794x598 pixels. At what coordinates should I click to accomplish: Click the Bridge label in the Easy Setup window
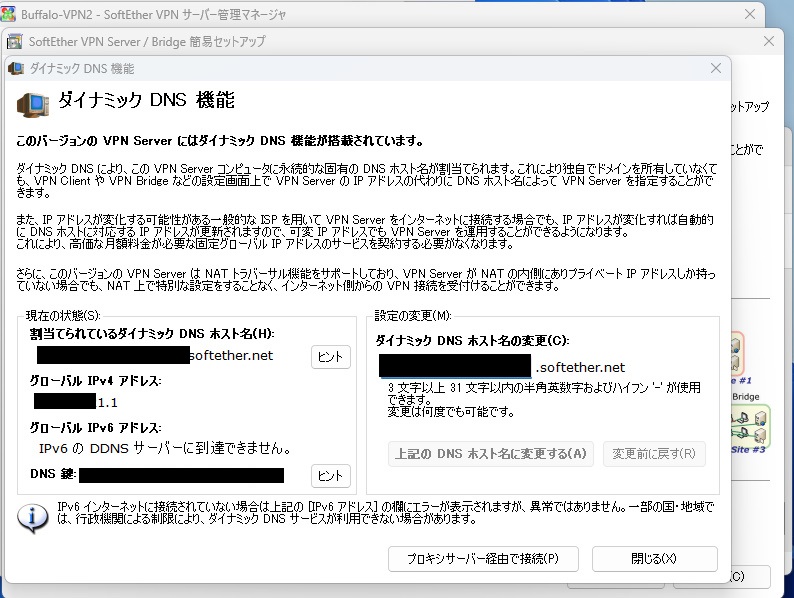[745, 396]
